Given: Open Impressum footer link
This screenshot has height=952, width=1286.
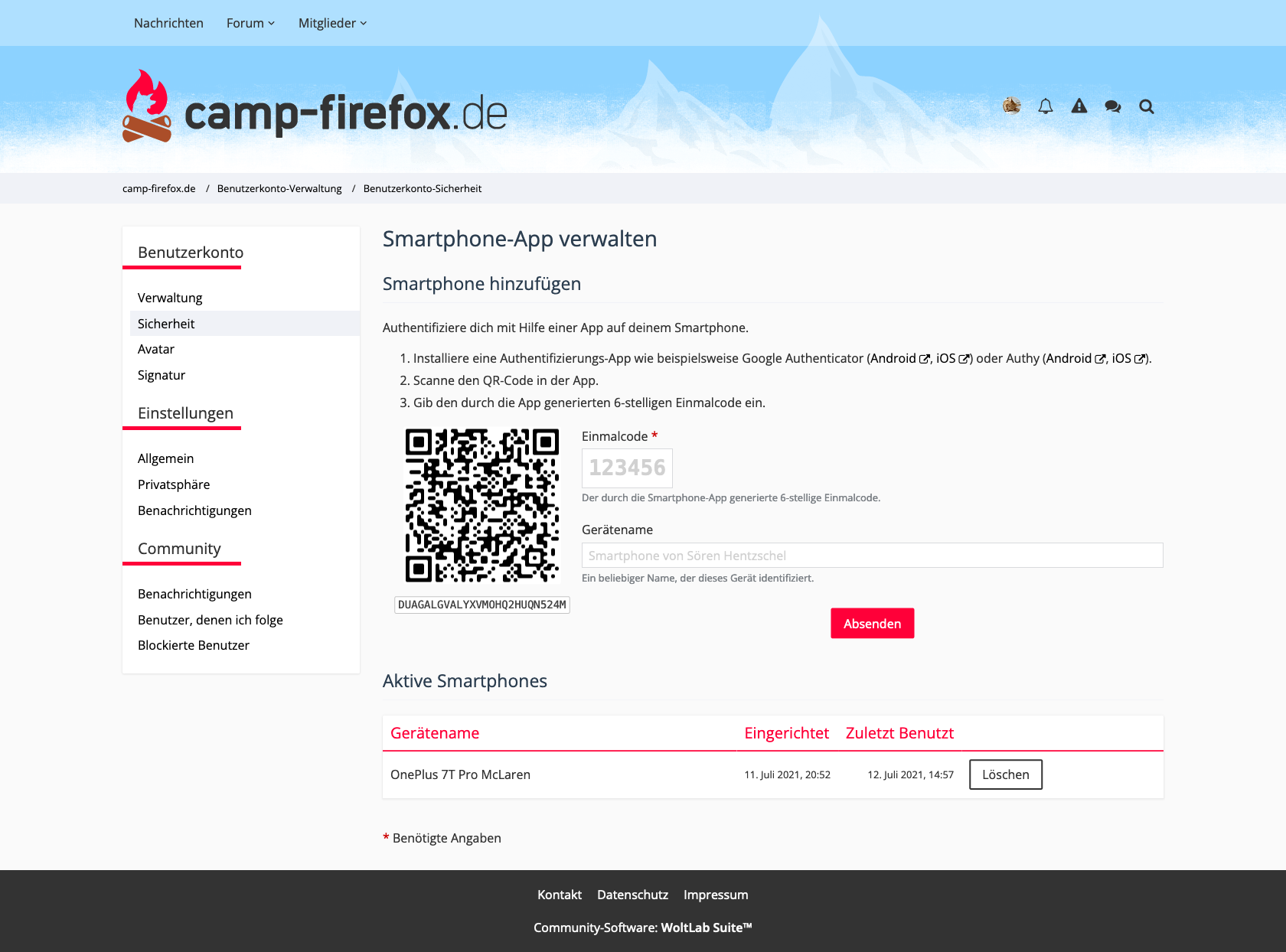Looking at the screenshot, I should [x=716, y=895].
